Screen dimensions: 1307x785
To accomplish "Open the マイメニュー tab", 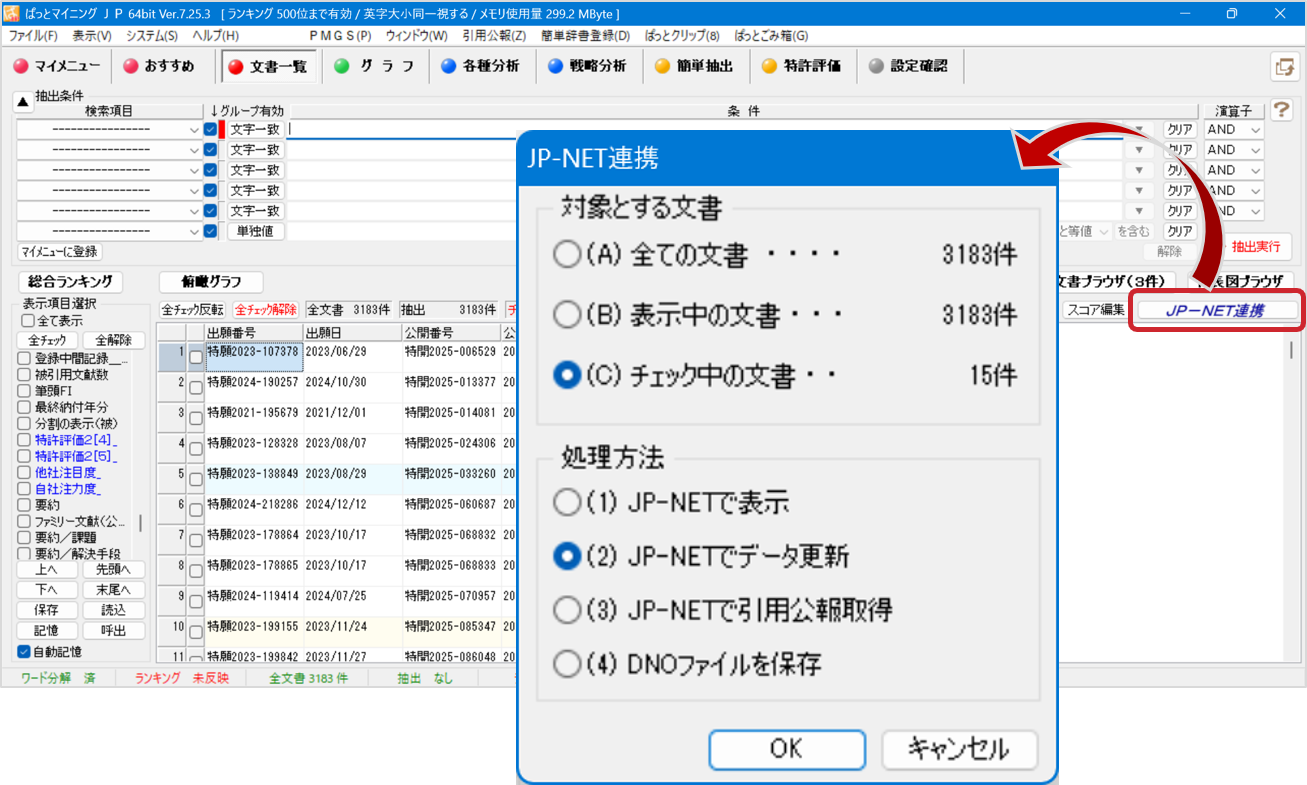I will coord(58,67).
